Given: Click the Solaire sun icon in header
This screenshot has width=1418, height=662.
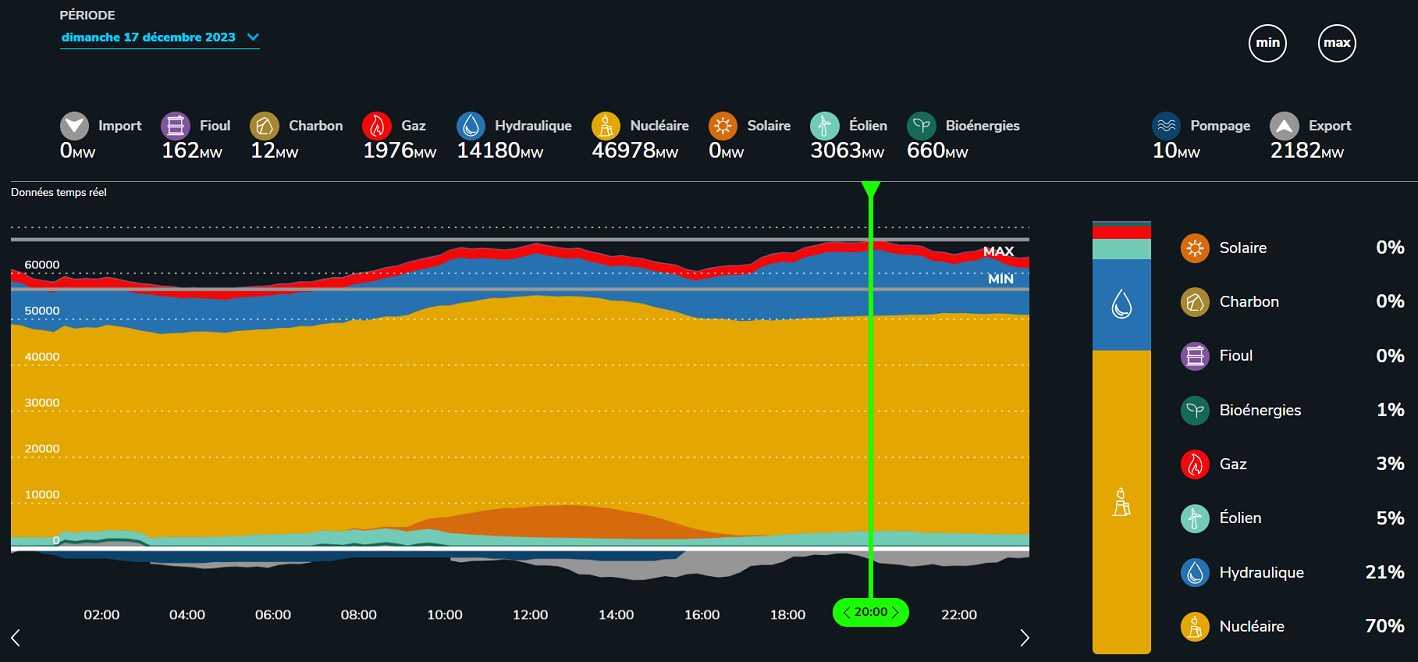Looking at the screenshot, I should (x=723, y=126).
